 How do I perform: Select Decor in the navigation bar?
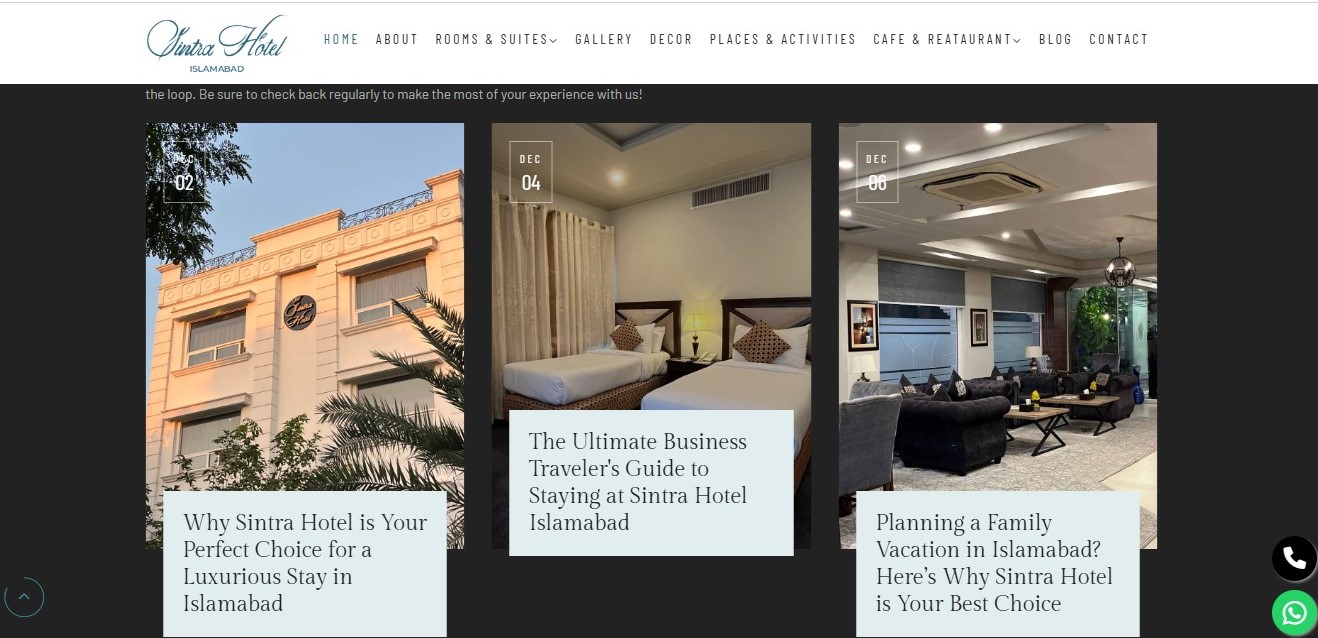coord(671,39)
